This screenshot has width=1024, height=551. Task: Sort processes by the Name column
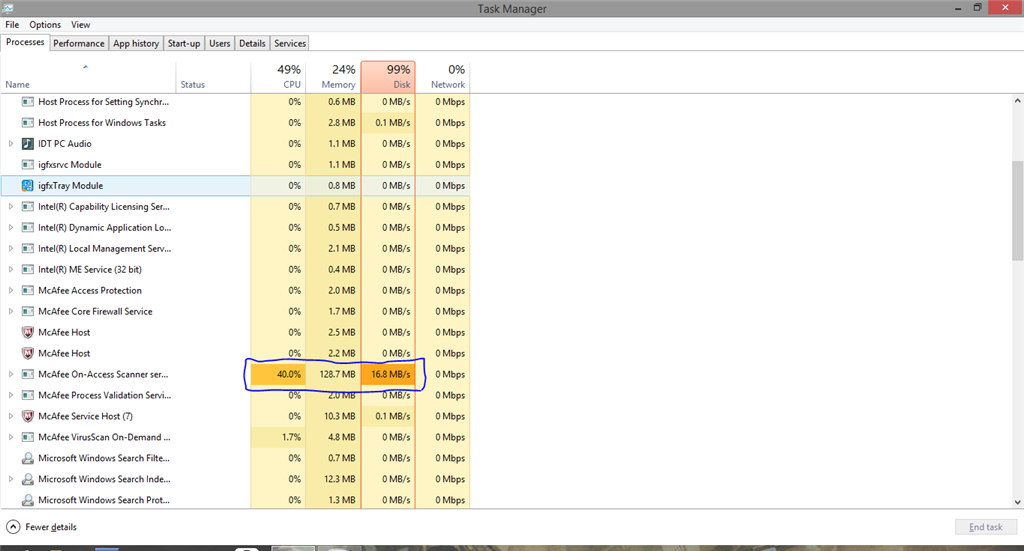click(88, 77)
